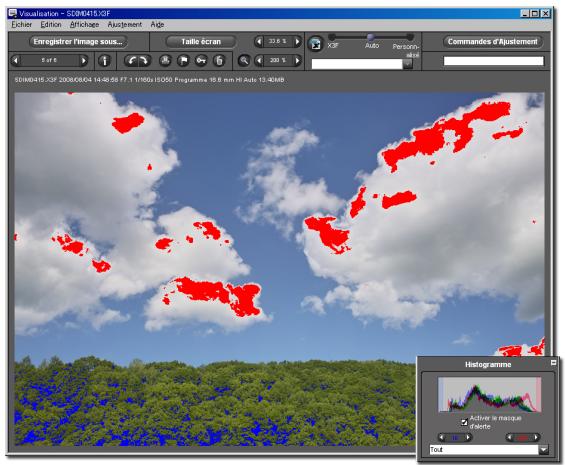This screenshot has width=565, height=465.
Task: Click the 5 of 6 image counter
Action: click(49, 61)
